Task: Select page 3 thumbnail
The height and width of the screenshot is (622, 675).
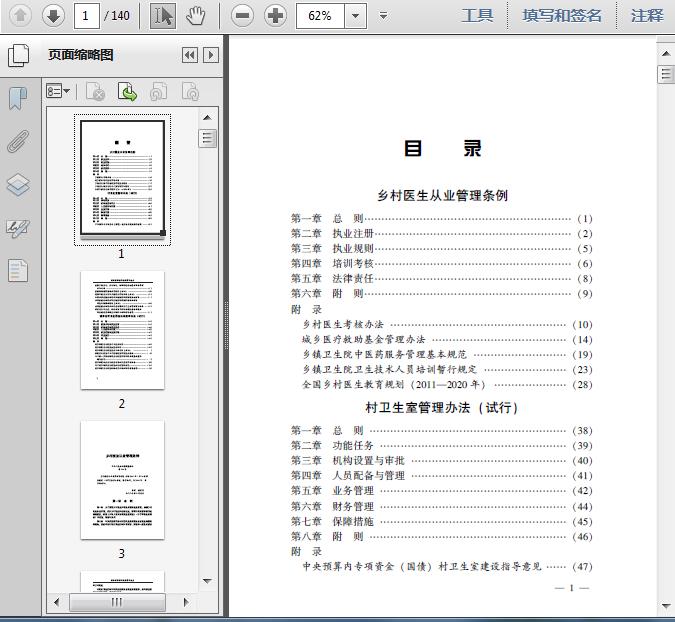Action: tap(122, 480)
